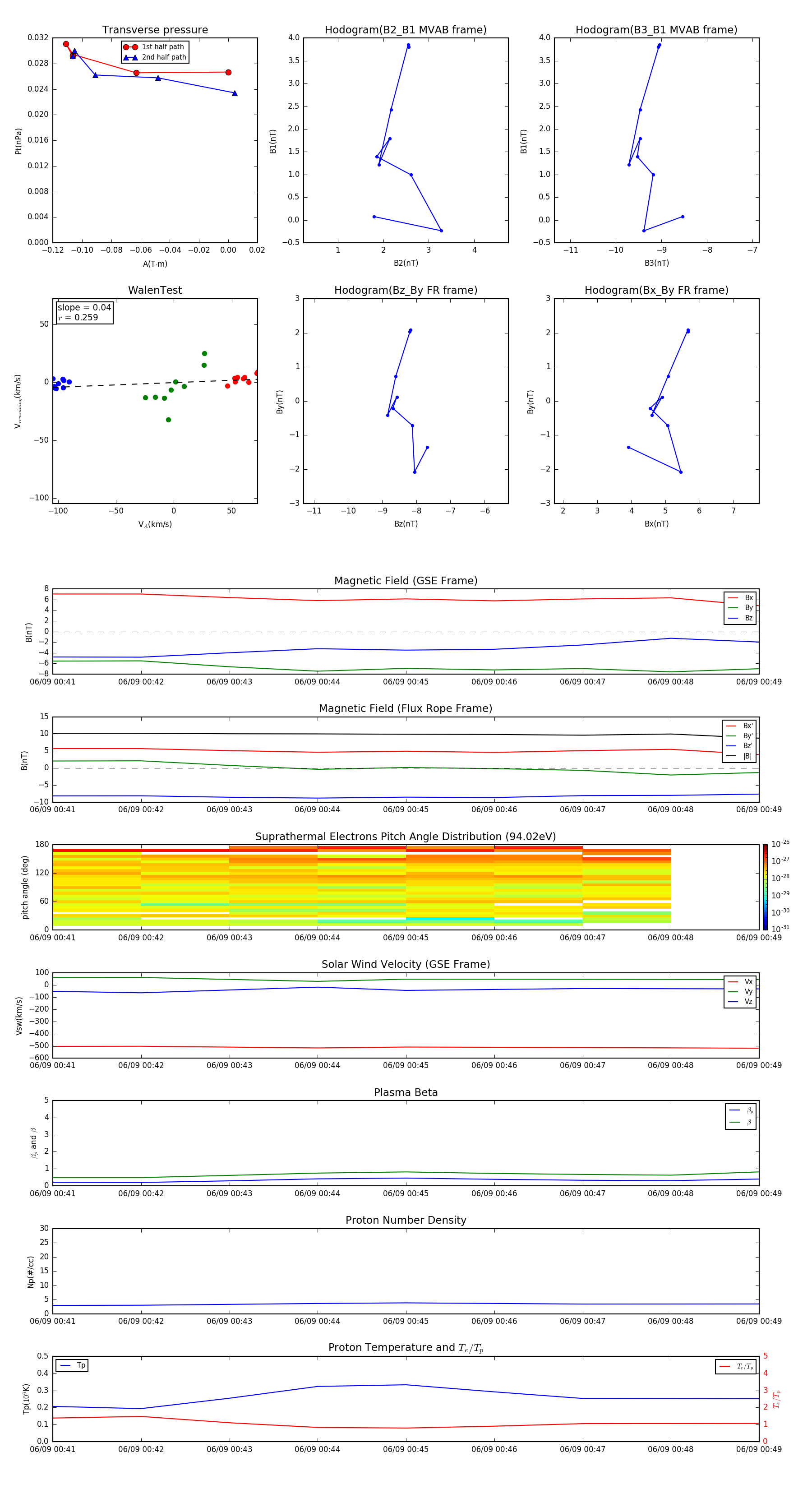812x1489 pixels.
Task: Click the lowest green point in WalenTest
Action: tap(168, 420)
